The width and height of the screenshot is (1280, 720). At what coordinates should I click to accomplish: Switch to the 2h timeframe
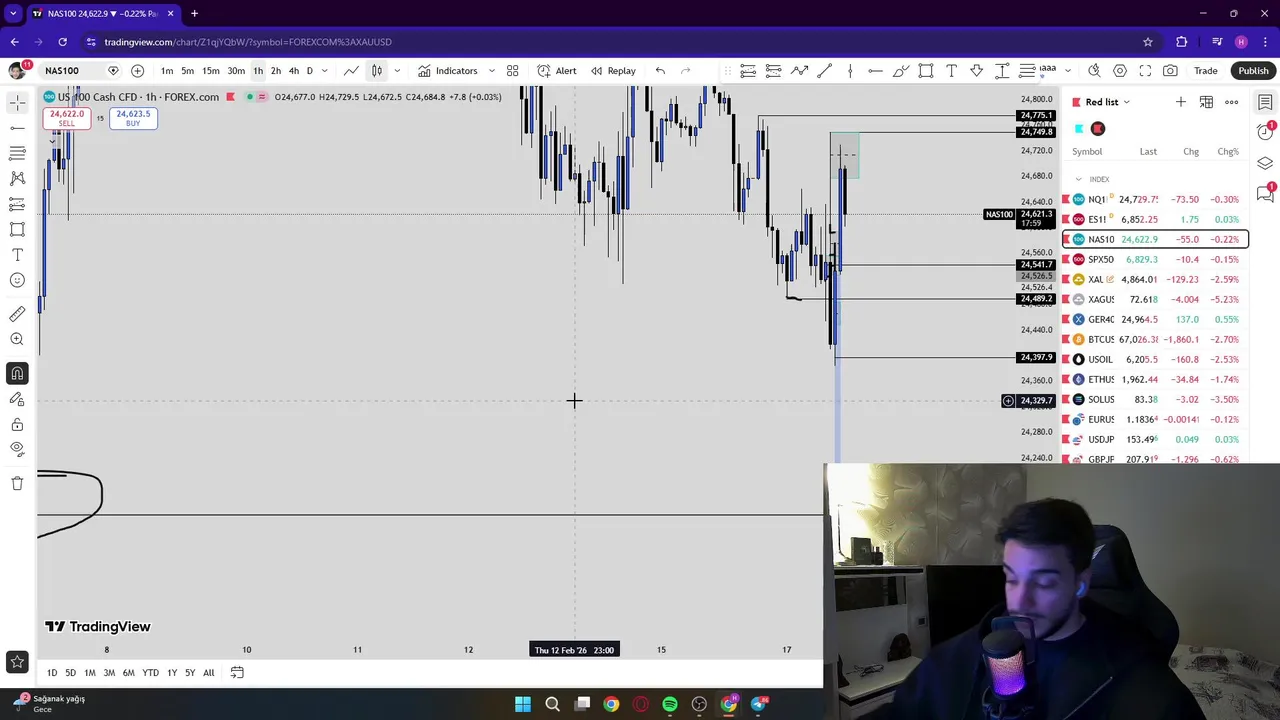[275, 71]
